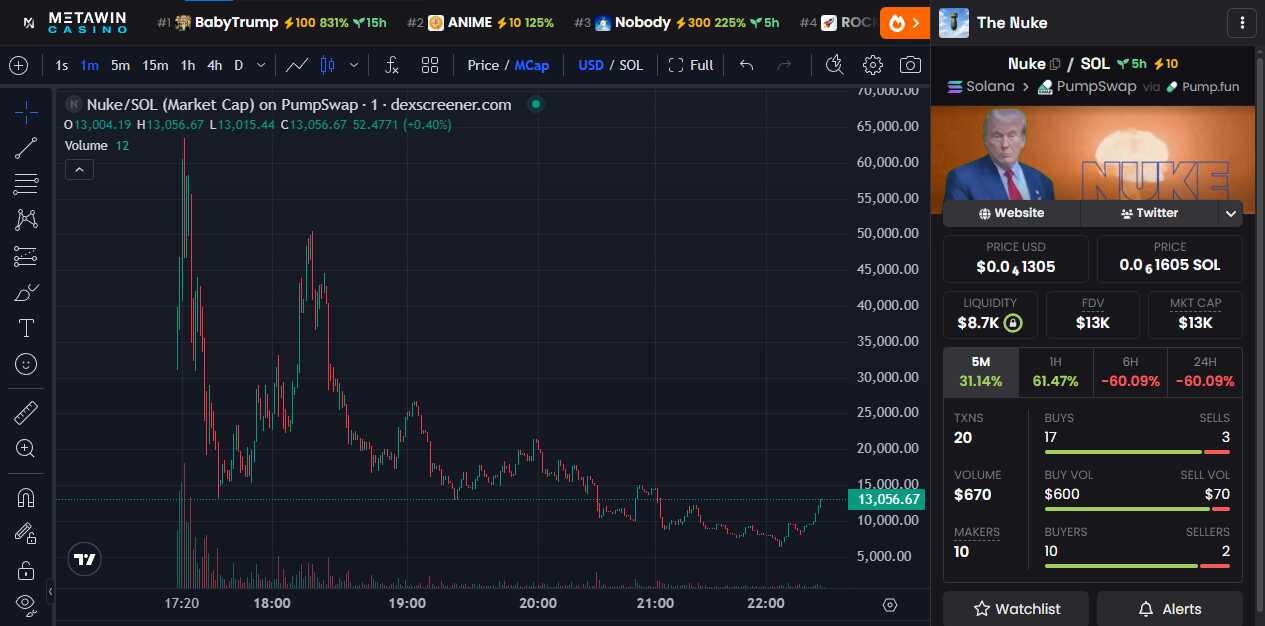Open trending #1 BabyTrump token
The height and width of the screenshot is (626, 1265).
(272, 22)
